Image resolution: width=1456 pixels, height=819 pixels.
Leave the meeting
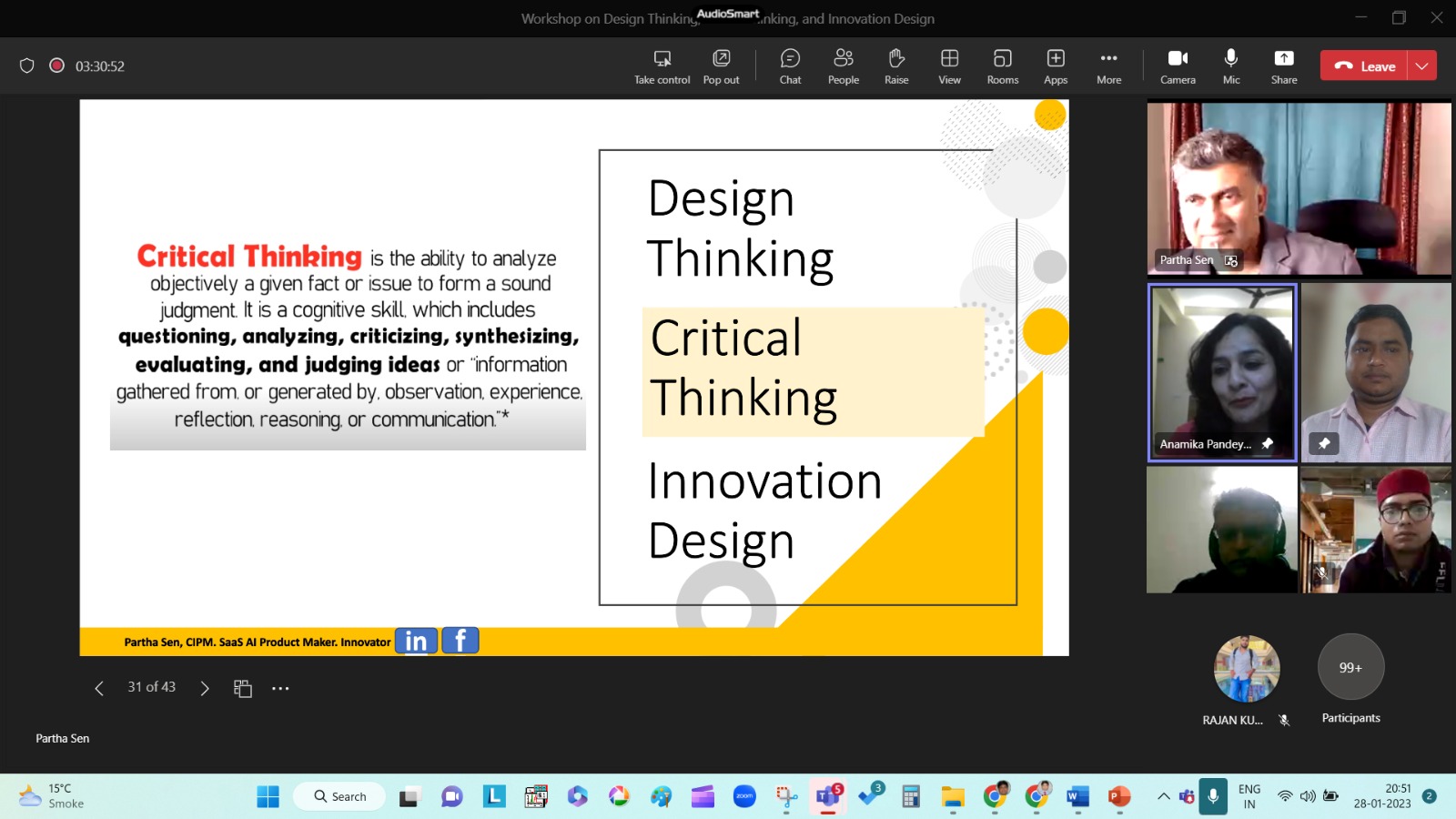coord(1365,66)
